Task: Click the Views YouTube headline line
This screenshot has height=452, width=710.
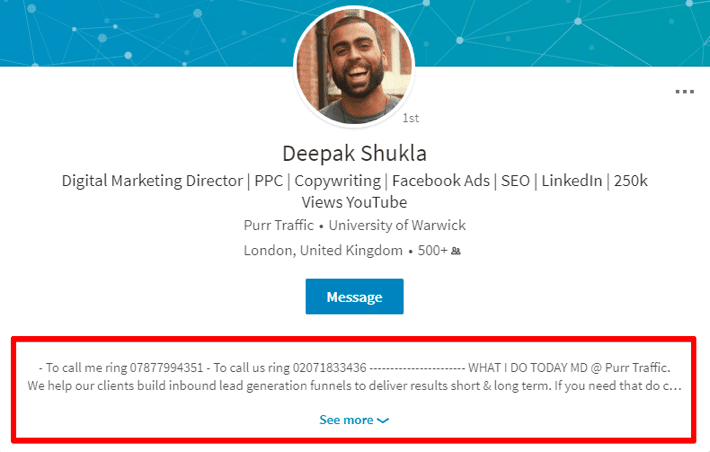Action: coord(354,201)
